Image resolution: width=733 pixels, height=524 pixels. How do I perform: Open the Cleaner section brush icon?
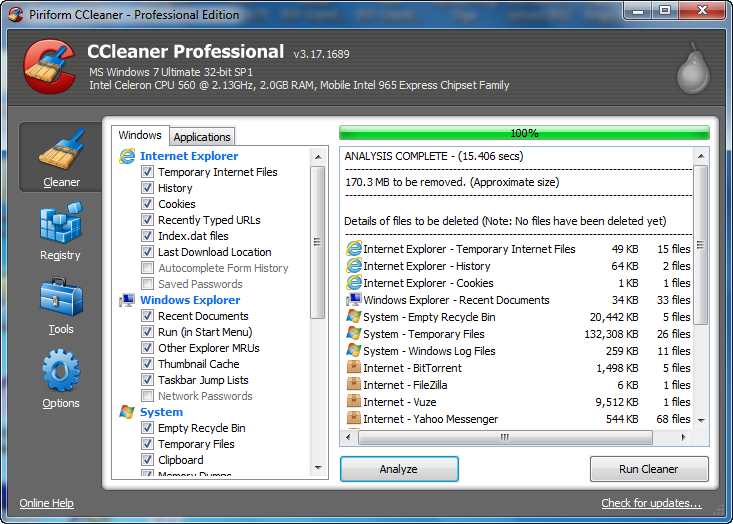click(61, 149)
